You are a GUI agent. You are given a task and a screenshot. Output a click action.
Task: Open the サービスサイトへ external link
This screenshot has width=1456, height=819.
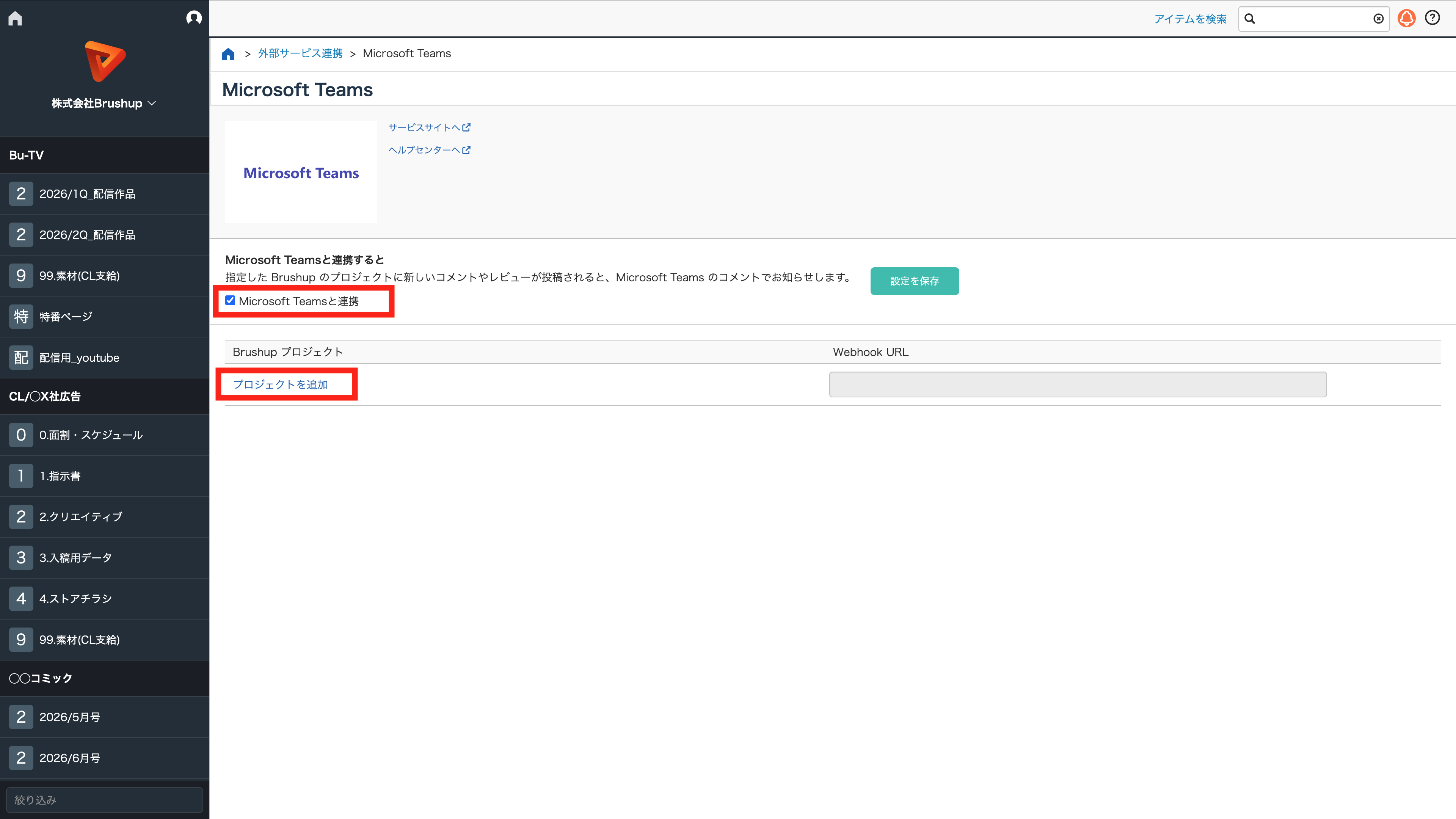click(x=430, y=128)
